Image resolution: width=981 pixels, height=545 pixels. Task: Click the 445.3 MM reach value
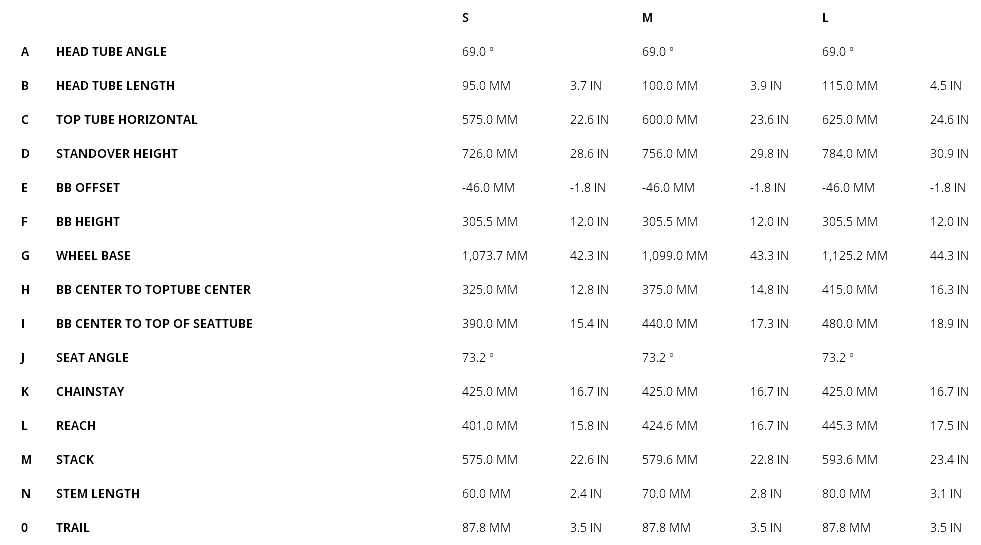850,426
